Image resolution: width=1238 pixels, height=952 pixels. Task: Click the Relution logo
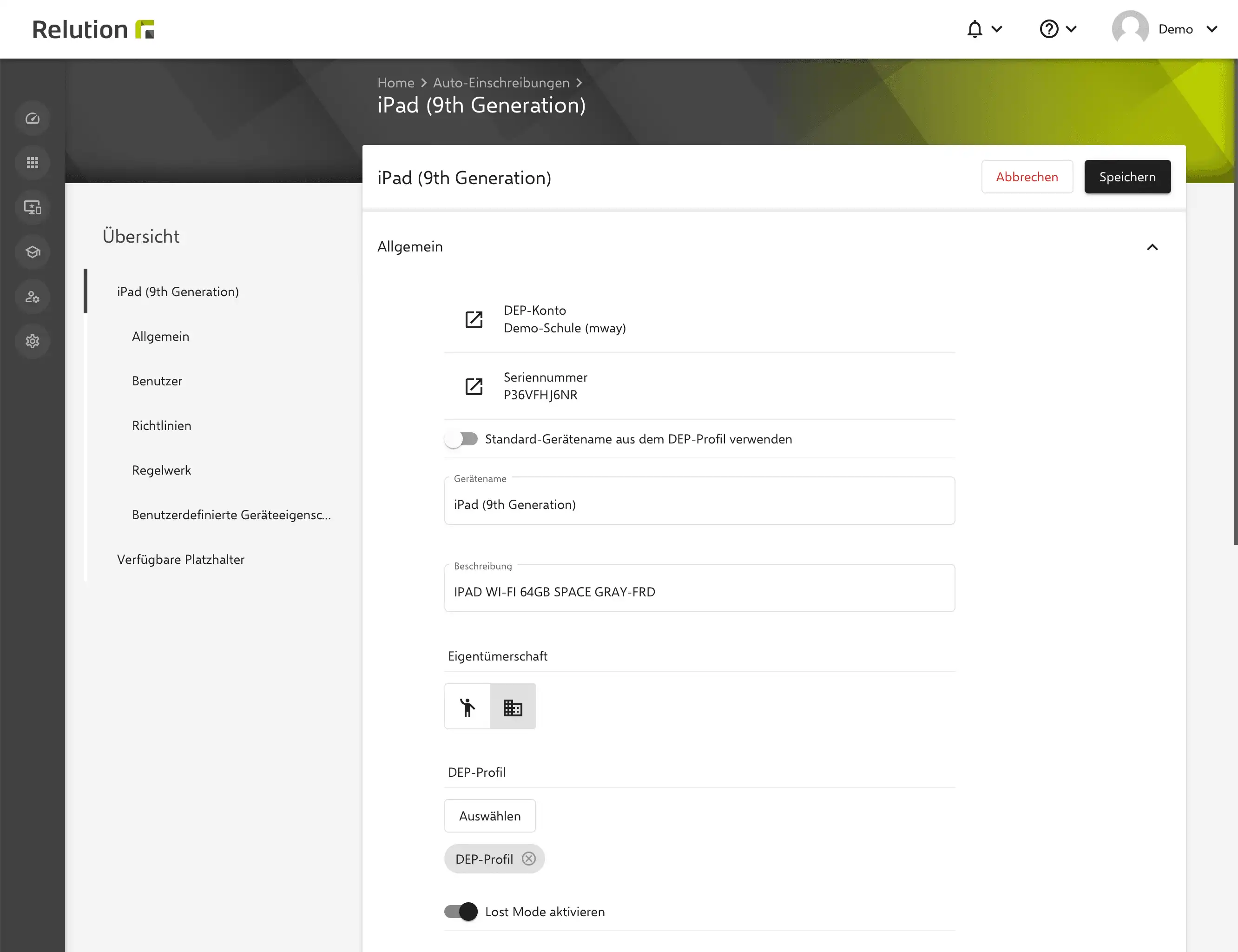(x=93, y=29)
